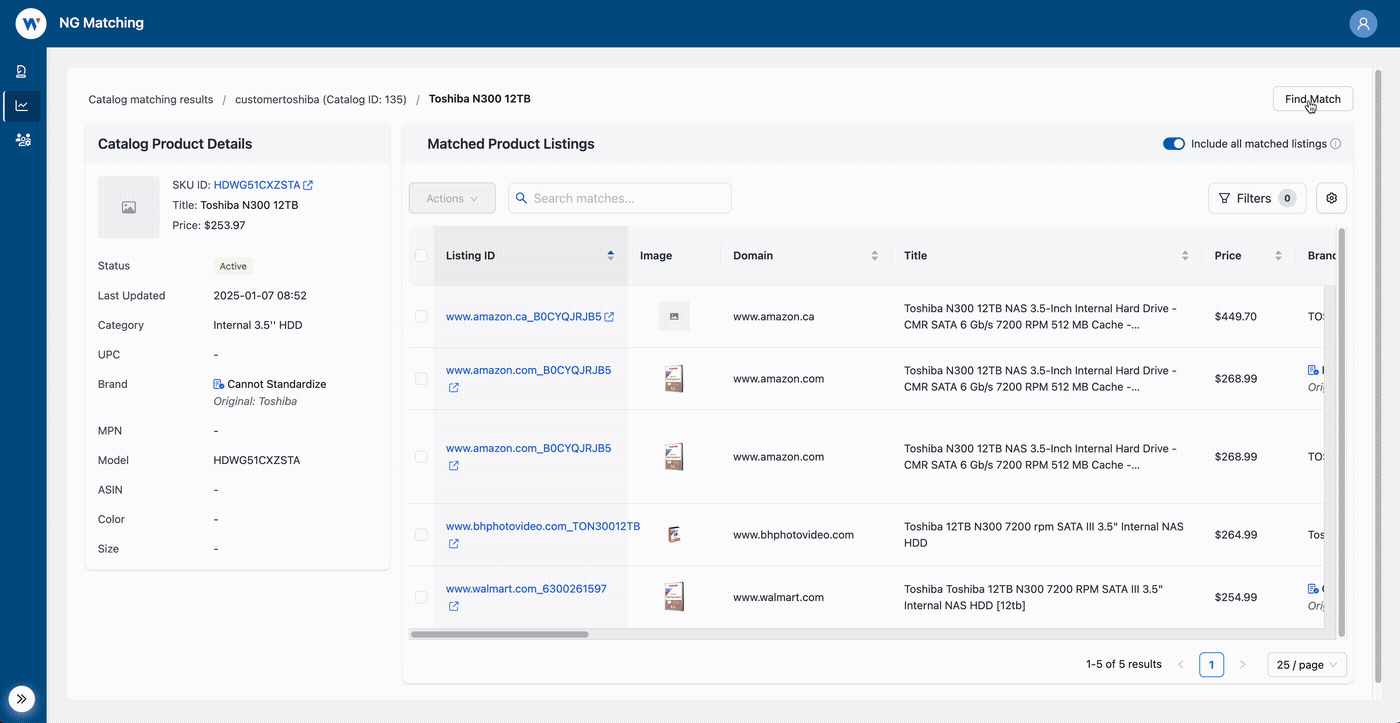Screen dimensions: 1400x723
Task: Open listing www.amazon.ca_B0CYQJRJB5
Action: tap(524, 317)
